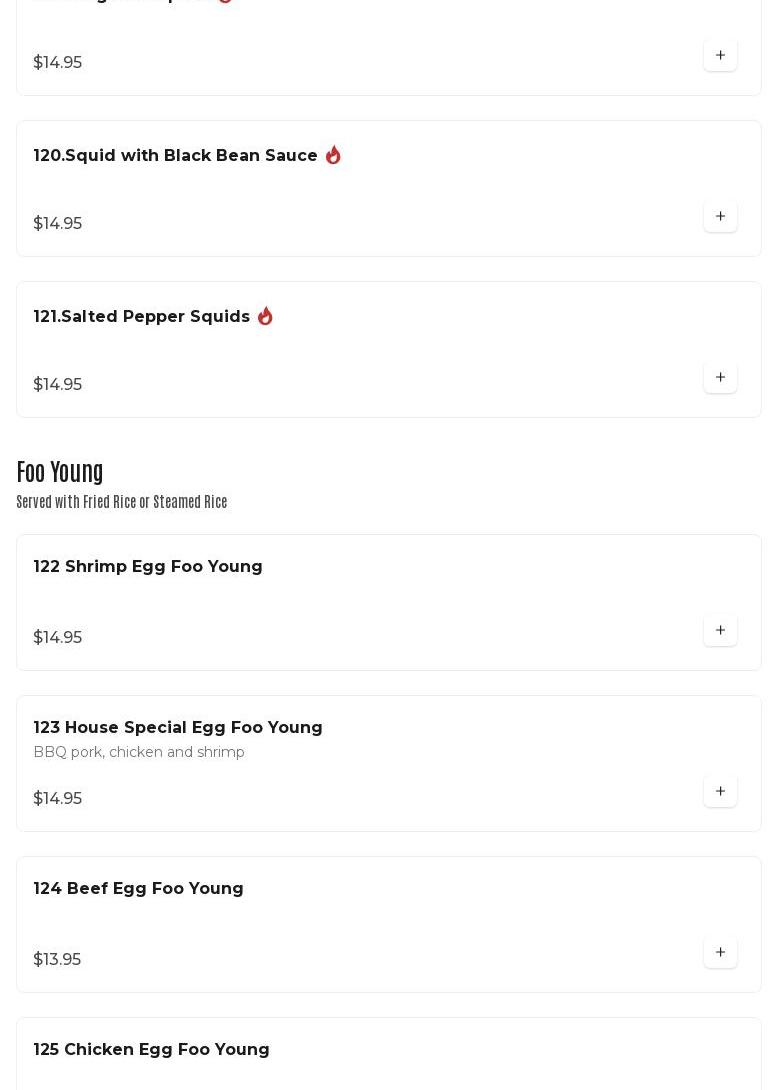Click the spicy flame icon beside Squid with Black Bean Sauce
The height and width of the screenshot is (1090, 778).
[x=333, y=155]
